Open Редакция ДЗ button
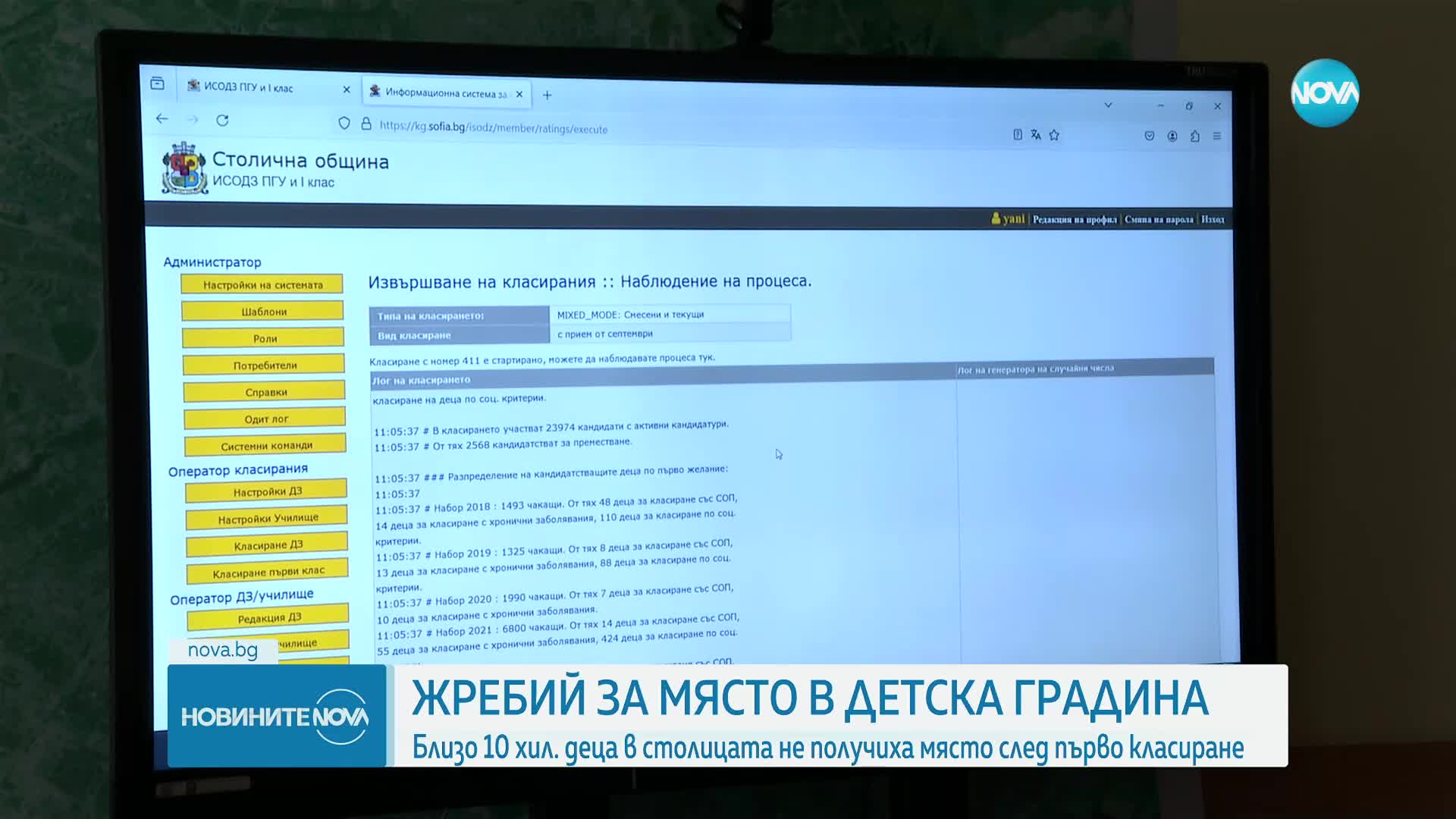Viewport: 1456px width, 819px height. pyautogui.click(x=268, y=617)
